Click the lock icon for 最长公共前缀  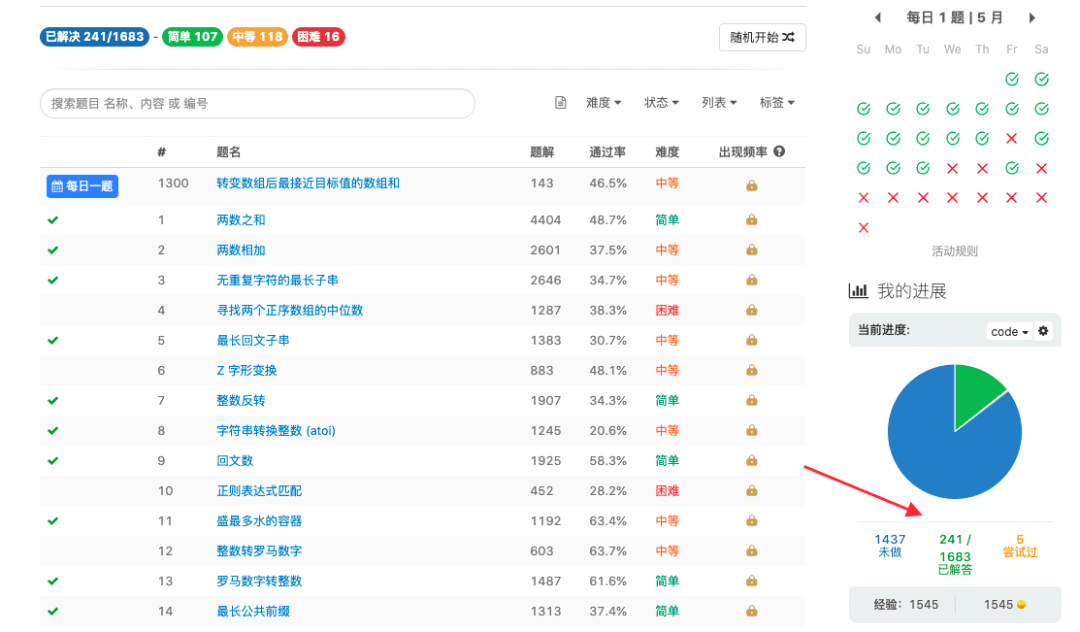click(x=751, y=611)
